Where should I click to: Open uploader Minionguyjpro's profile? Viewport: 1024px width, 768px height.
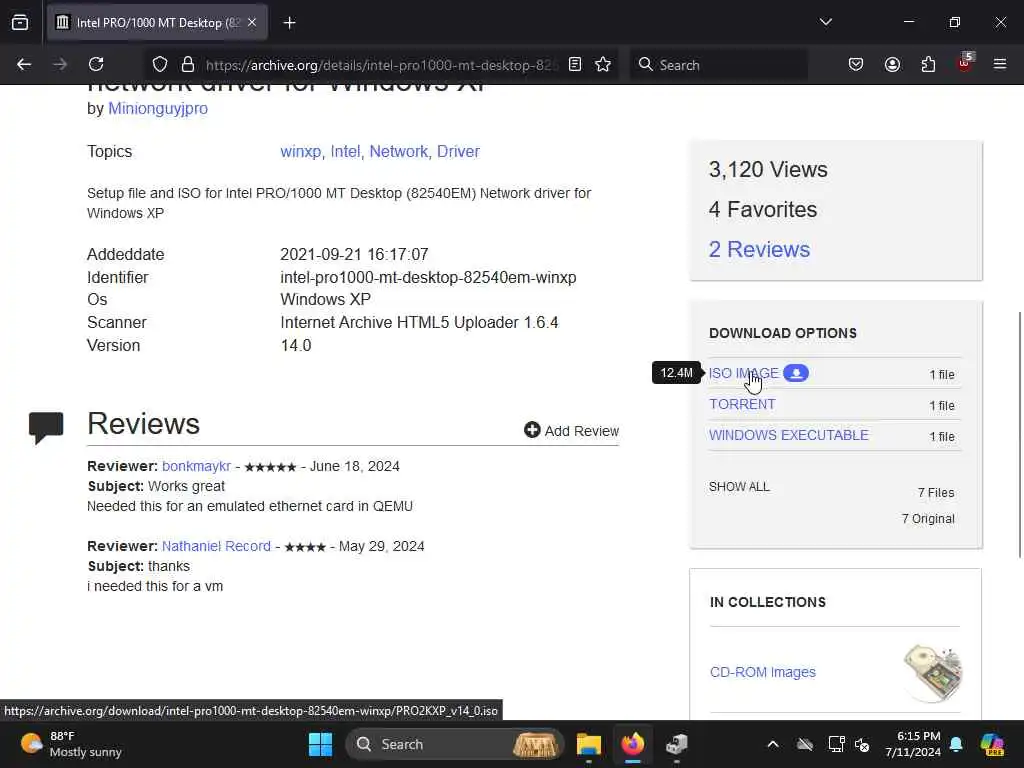[x=158, y=108]
